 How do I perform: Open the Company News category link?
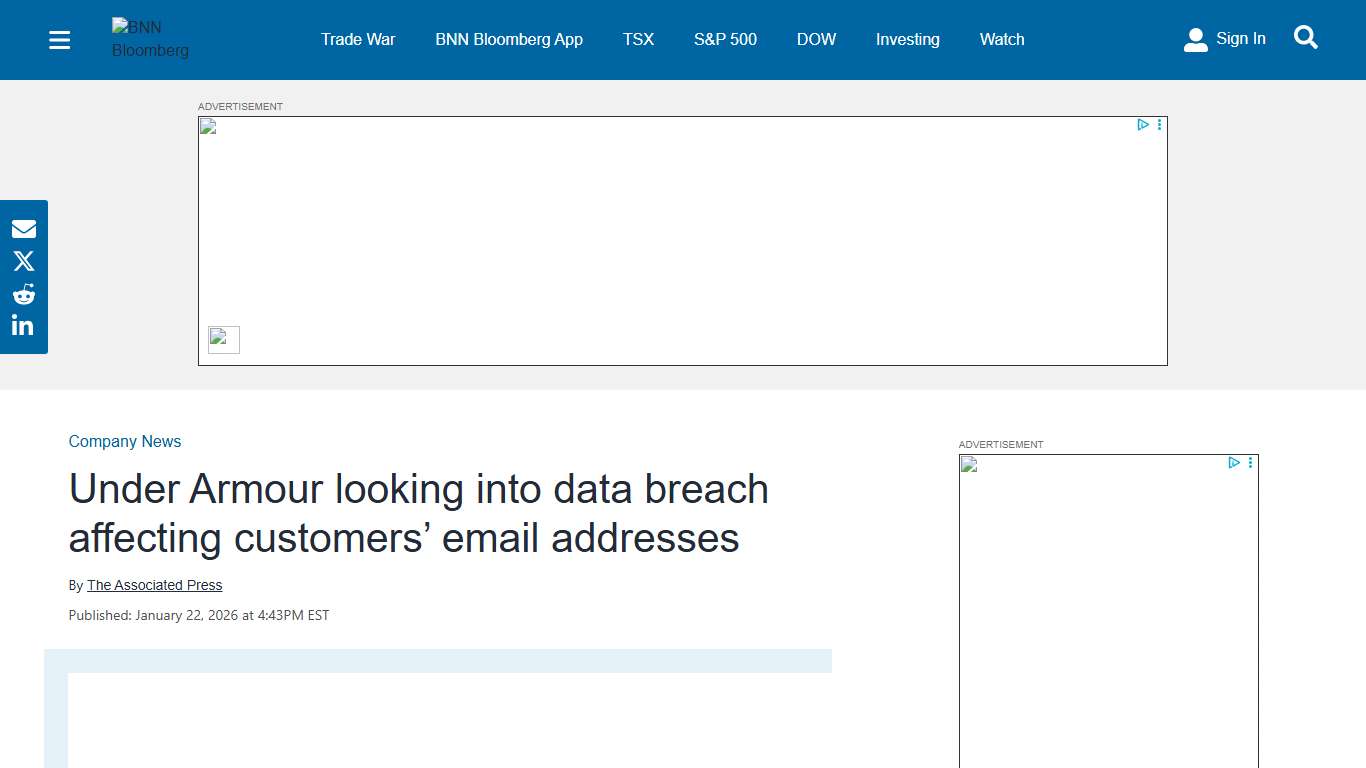point(125,441)
